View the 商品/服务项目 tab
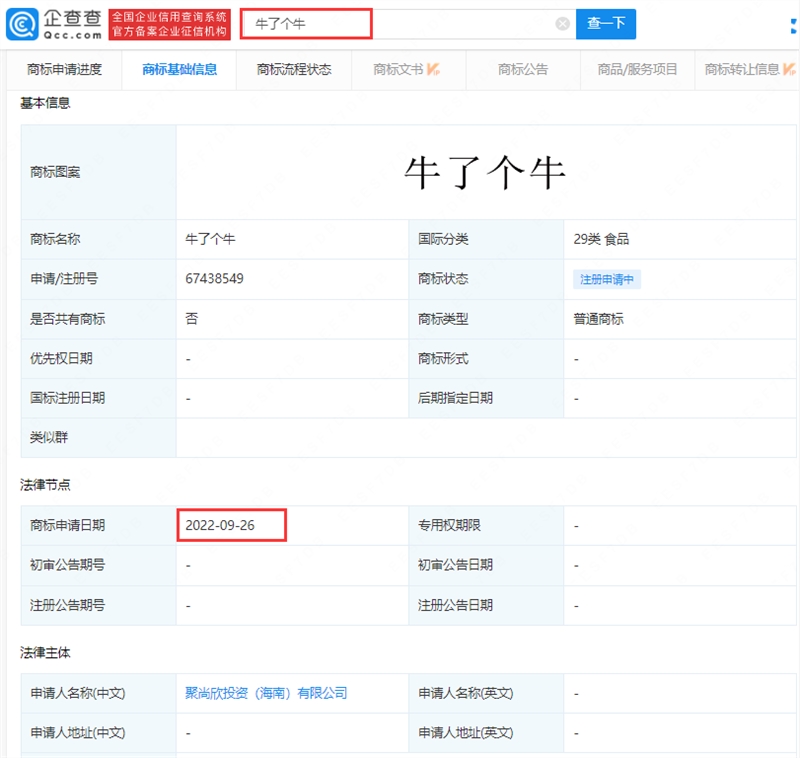 coord(637,69)
